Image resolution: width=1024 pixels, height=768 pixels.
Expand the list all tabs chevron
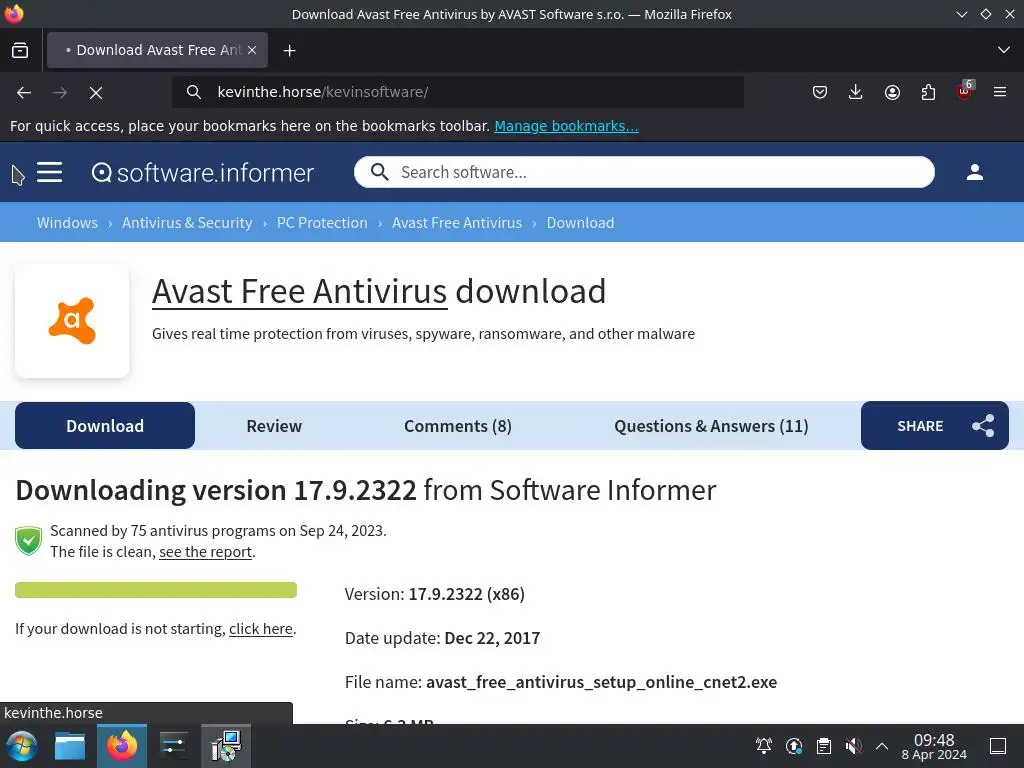[1004, 50]
